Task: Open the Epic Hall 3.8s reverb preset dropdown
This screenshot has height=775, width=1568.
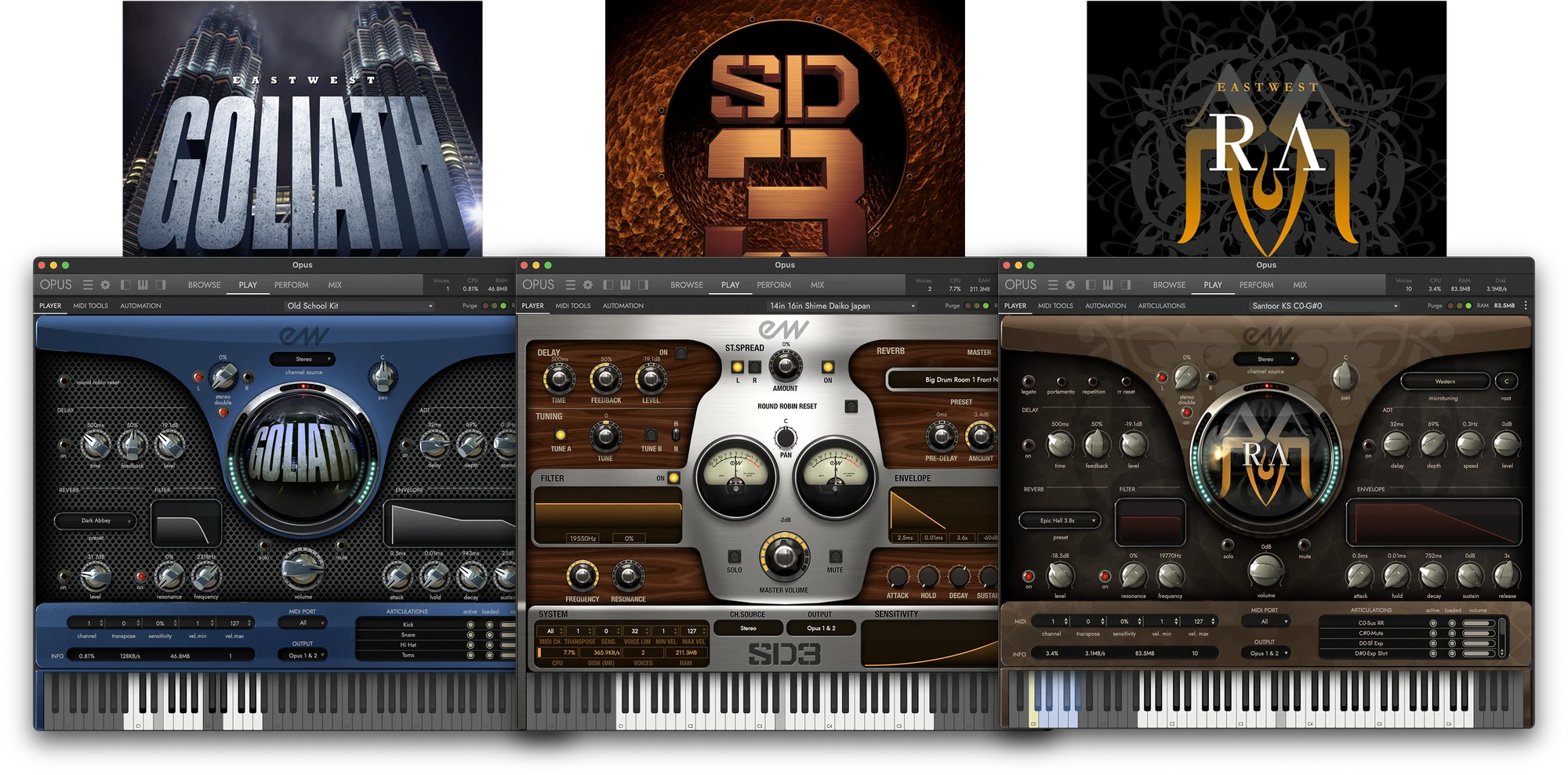Action: pyautogui.click(x=1061, y=520)
